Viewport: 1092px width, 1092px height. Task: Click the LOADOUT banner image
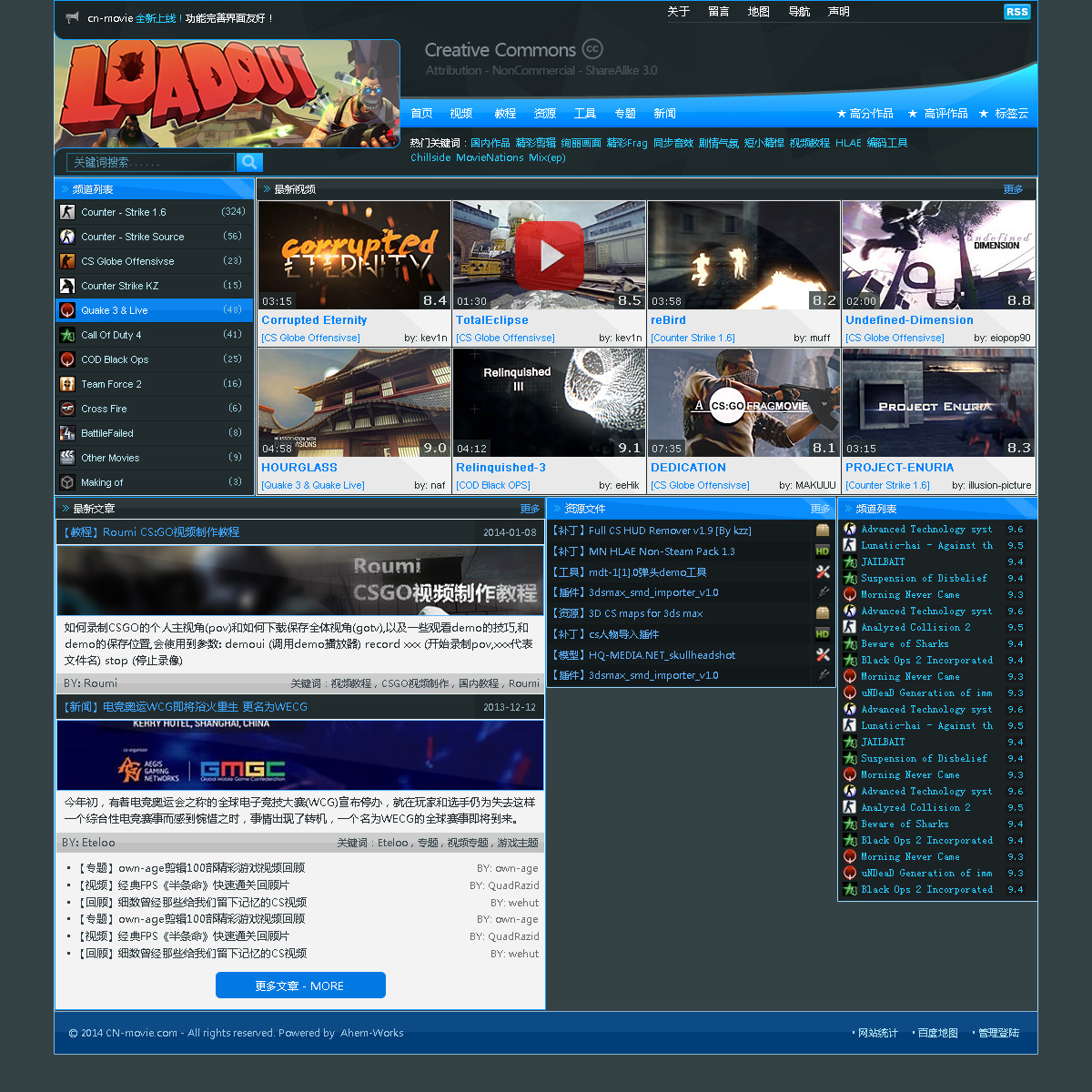[x=227, y=94]
